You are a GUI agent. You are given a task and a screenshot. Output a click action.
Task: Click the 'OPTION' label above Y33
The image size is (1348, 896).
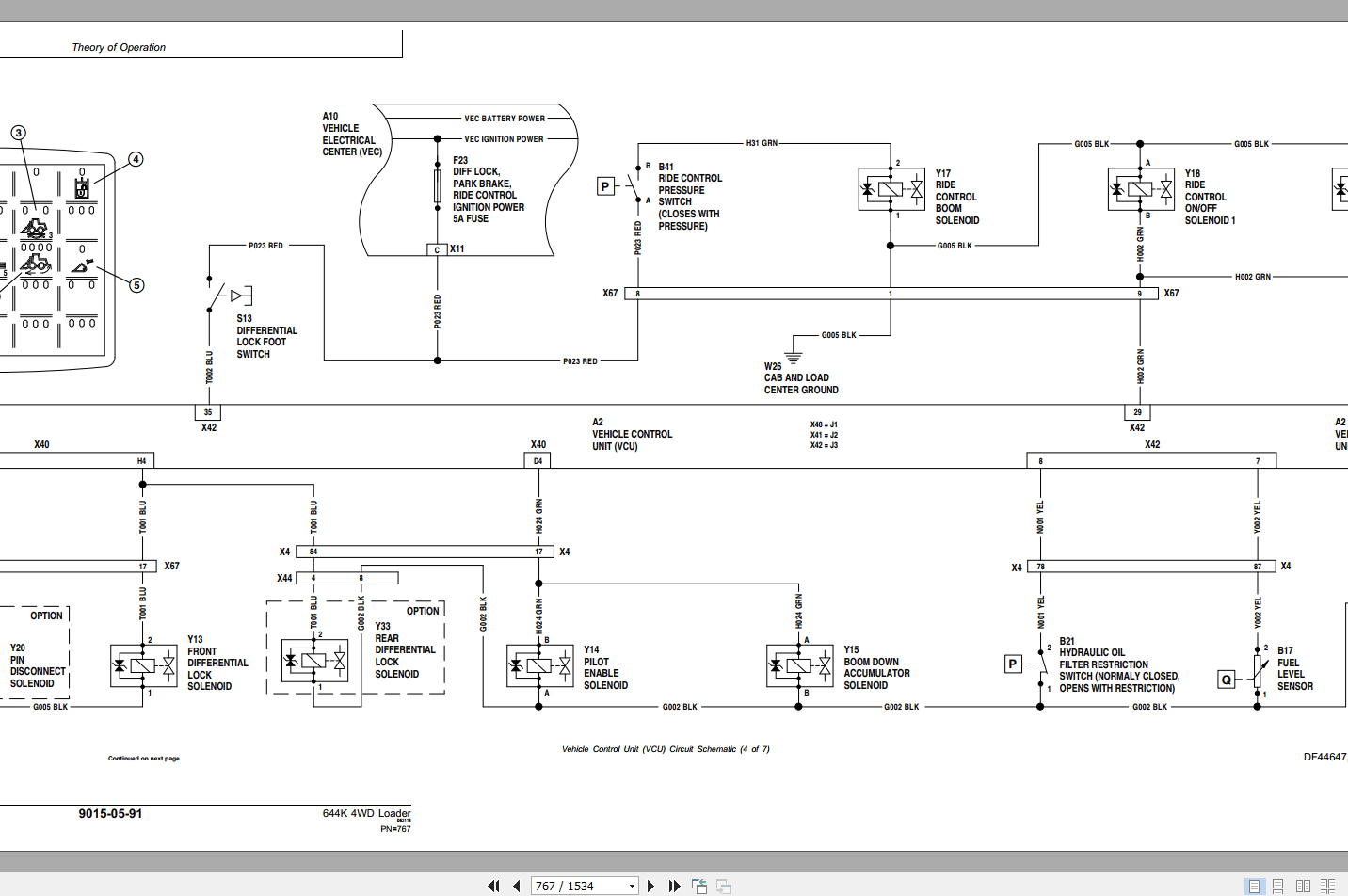(x=423, y=611)
